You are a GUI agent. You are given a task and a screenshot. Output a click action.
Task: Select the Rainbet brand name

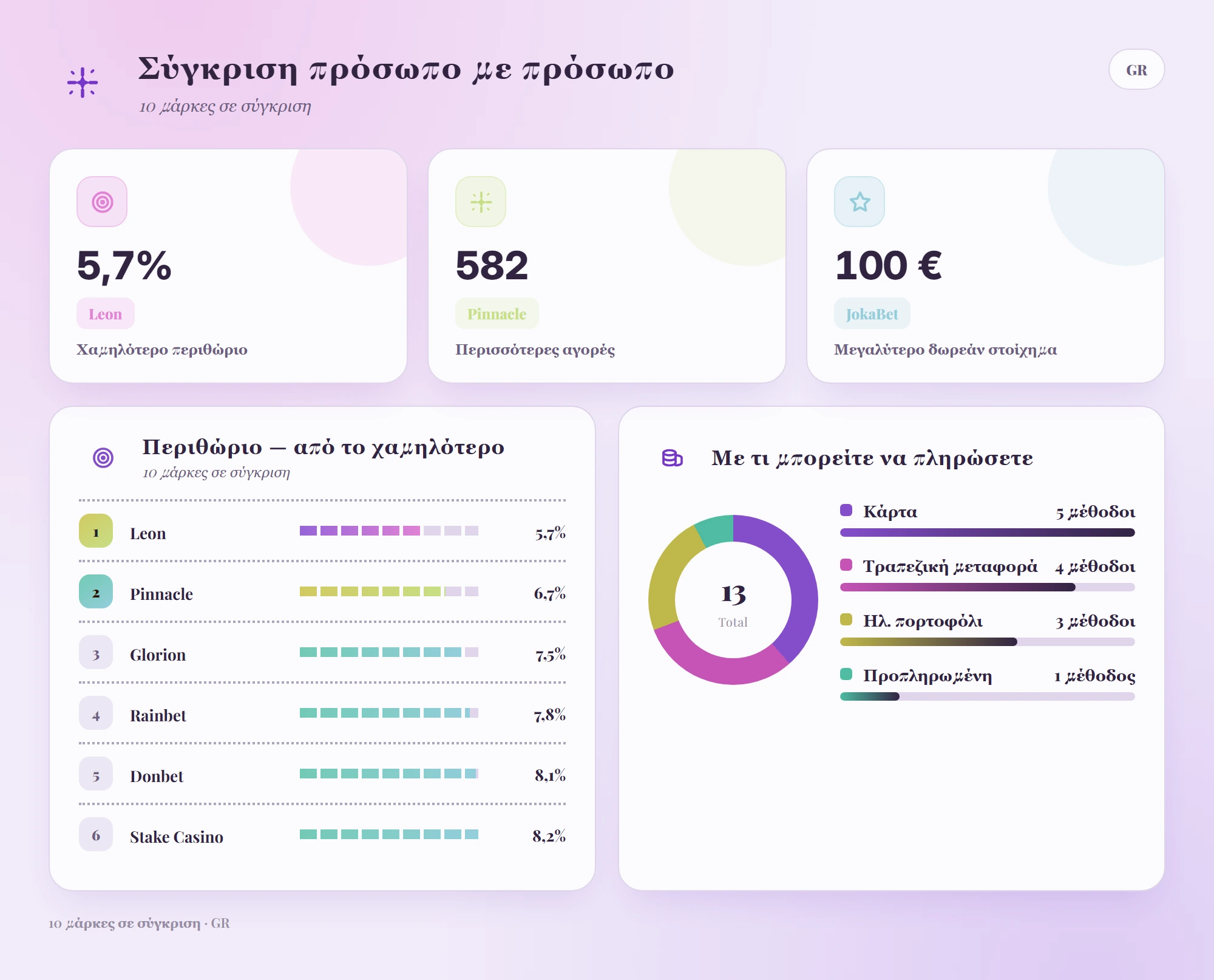click(158, 716)
